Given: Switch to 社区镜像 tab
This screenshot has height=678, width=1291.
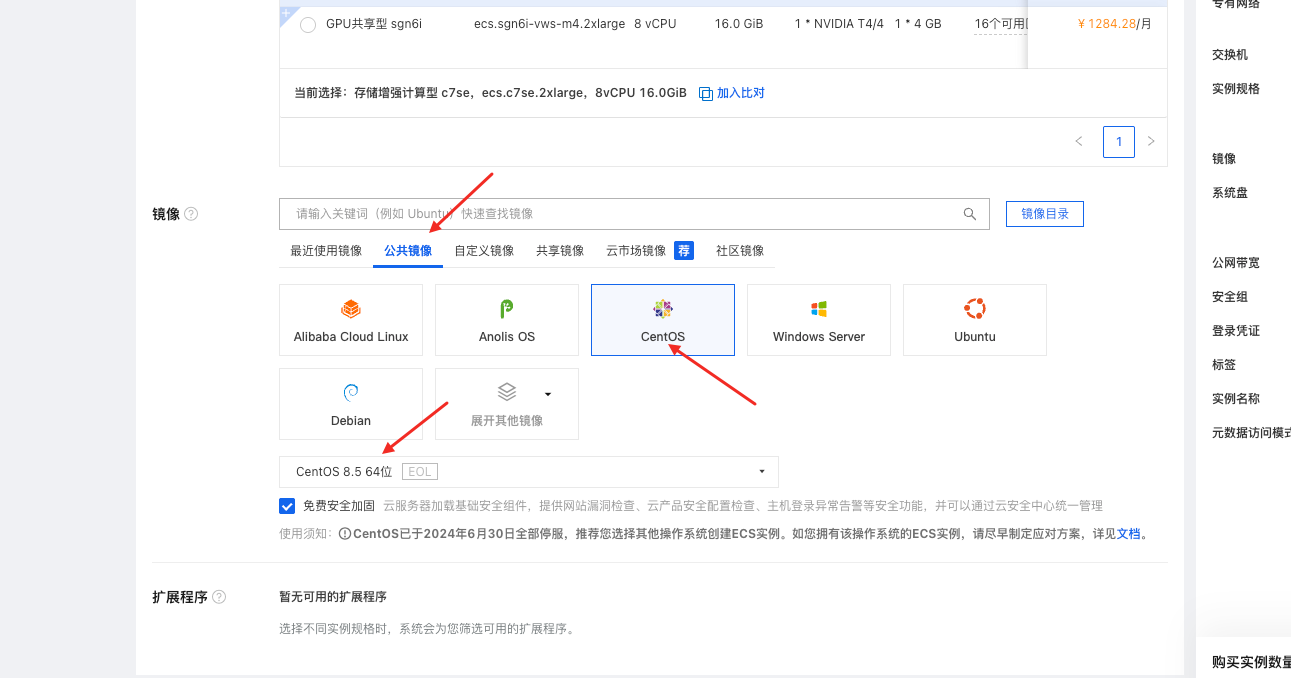Looking at the screenshot, I should point(740,251).
